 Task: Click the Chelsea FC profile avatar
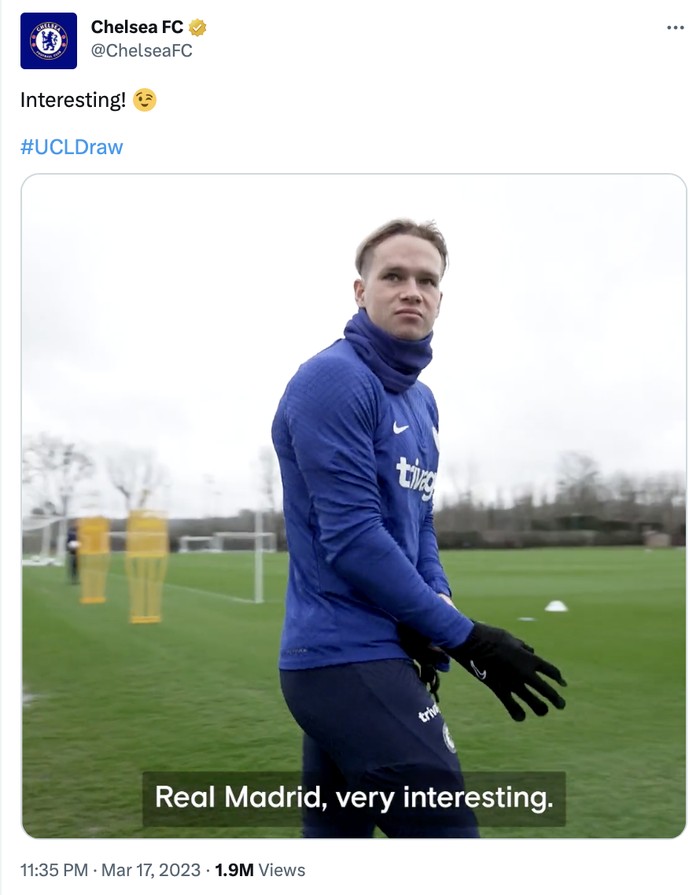(x=48, y=41)
